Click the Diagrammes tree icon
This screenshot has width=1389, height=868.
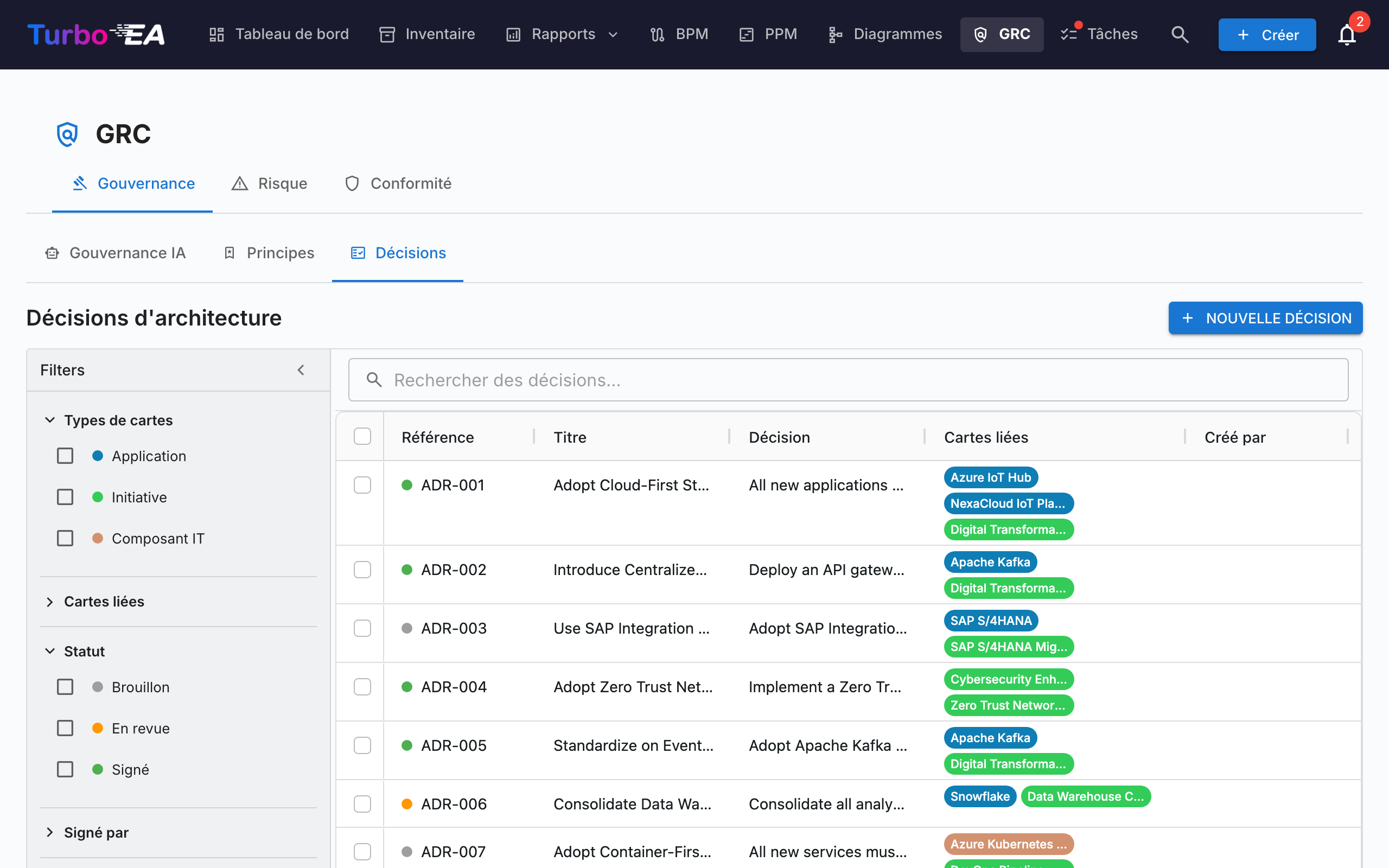(835, 34)
